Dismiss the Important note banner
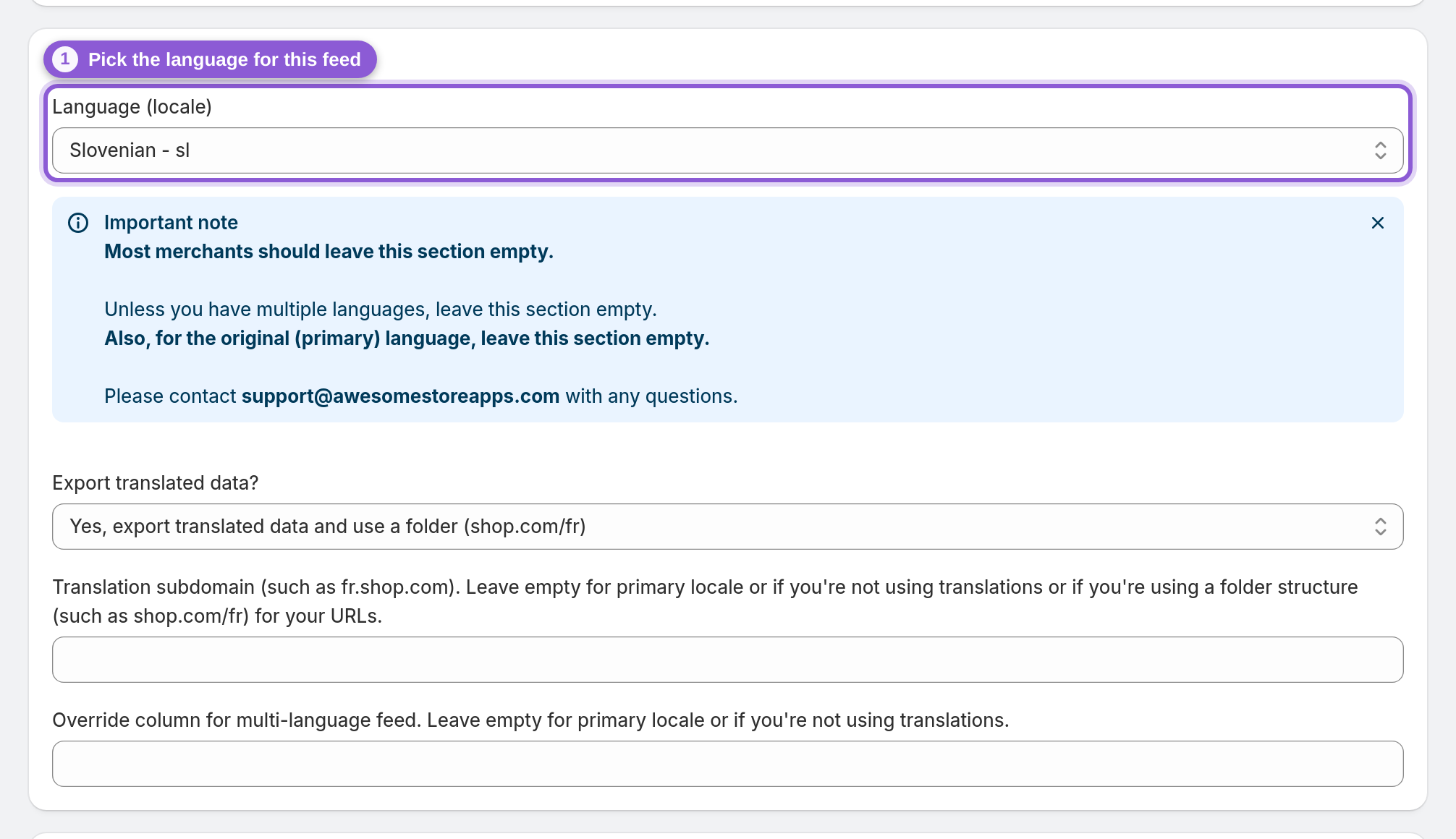 (x=1378, y=223)
